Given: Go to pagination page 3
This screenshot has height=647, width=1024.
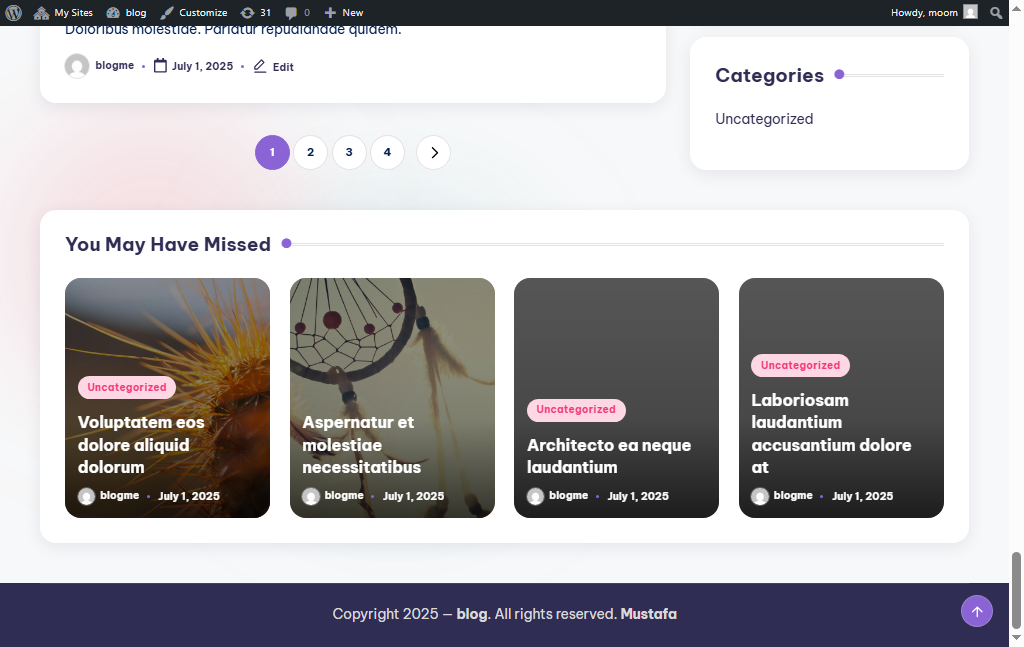Looking at the screenshot, I should [x=349, y=152].
